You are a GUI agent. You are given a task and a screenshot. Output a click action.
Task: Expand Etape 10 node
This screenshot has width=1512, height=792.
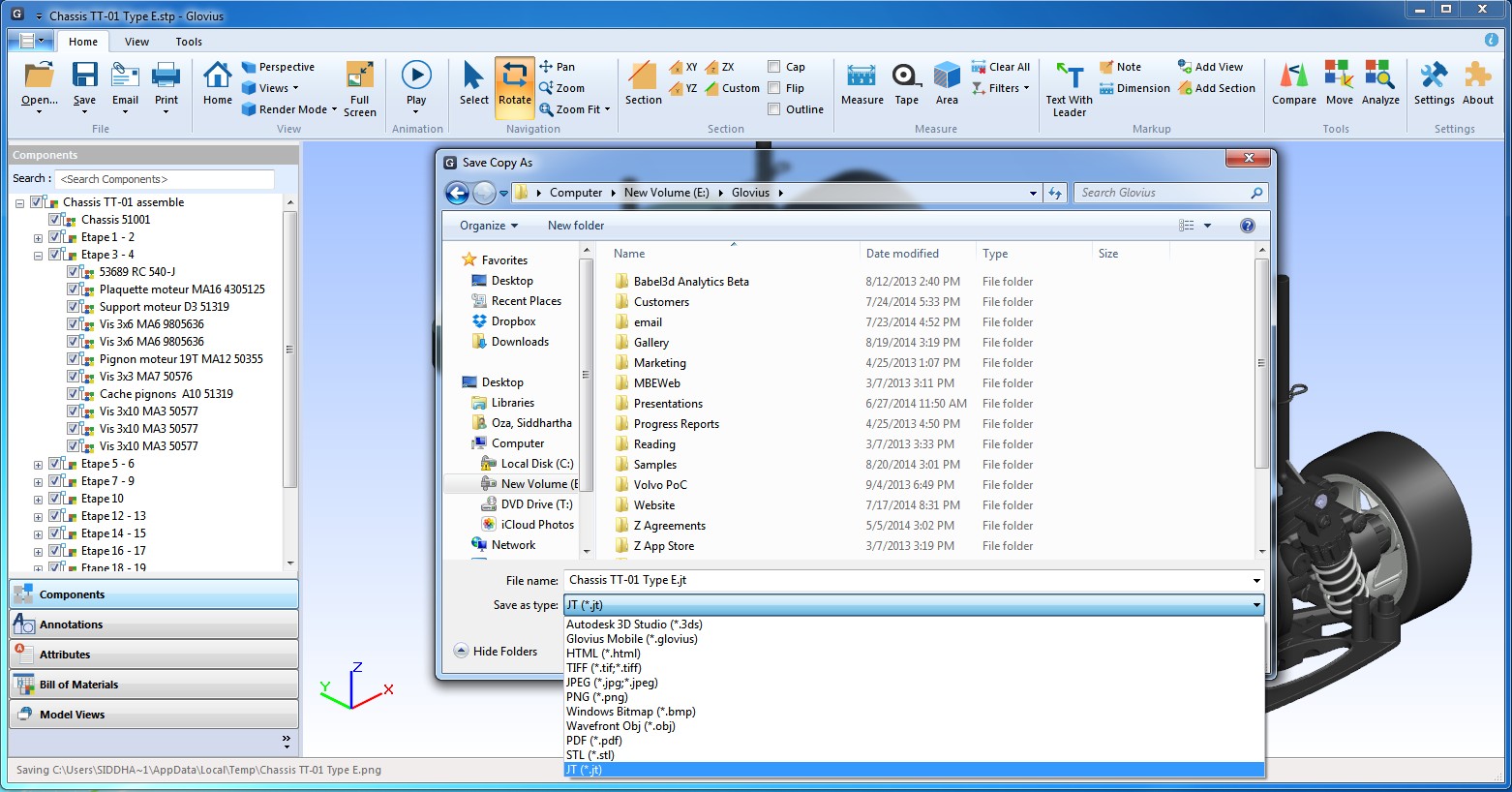tap(39, 500)
